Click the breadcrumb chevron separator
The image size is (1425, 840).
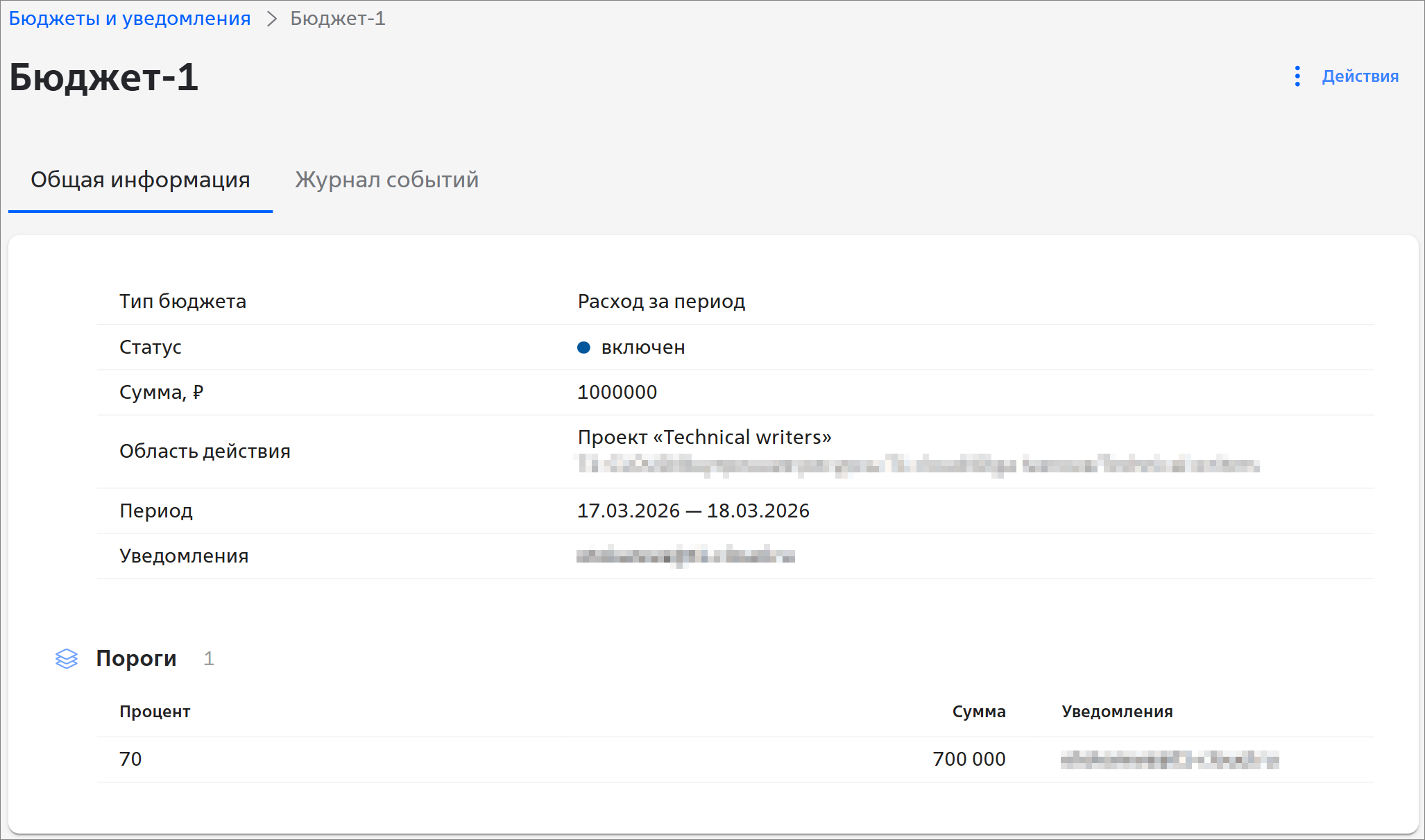271,19
